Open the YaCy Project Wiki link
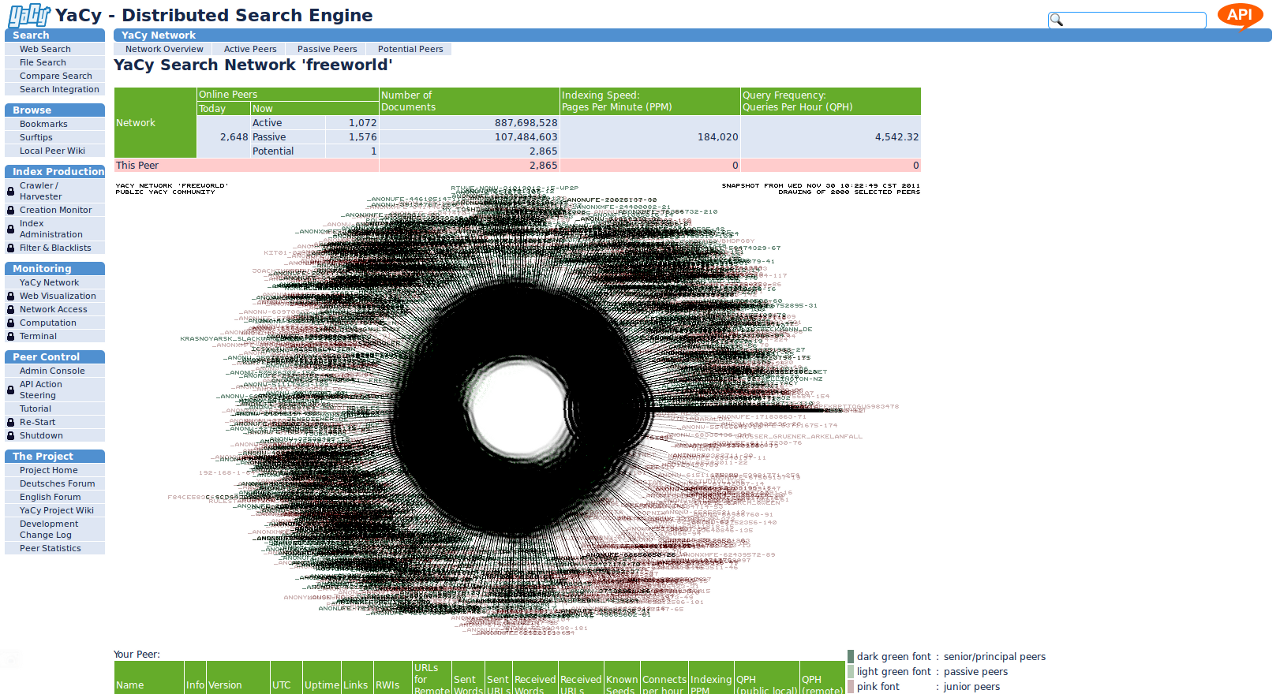Viewport: 1280px width, 694px height. [56, 510]
